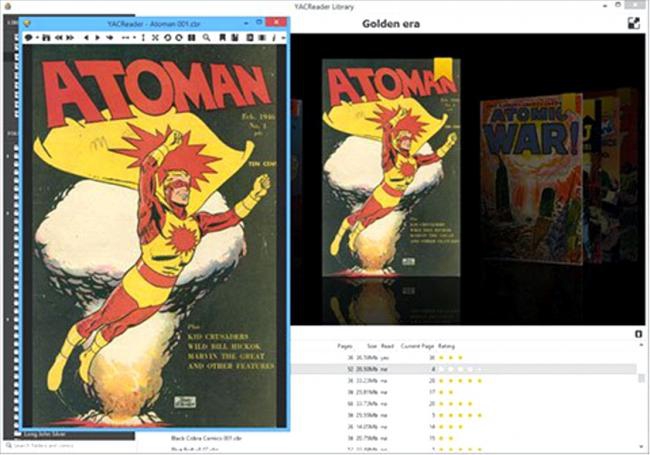Screen dimensions: 650x455
Task: Click the crossed-arrows original size icon
Action: pyautogui.click(x=155, y=37)
